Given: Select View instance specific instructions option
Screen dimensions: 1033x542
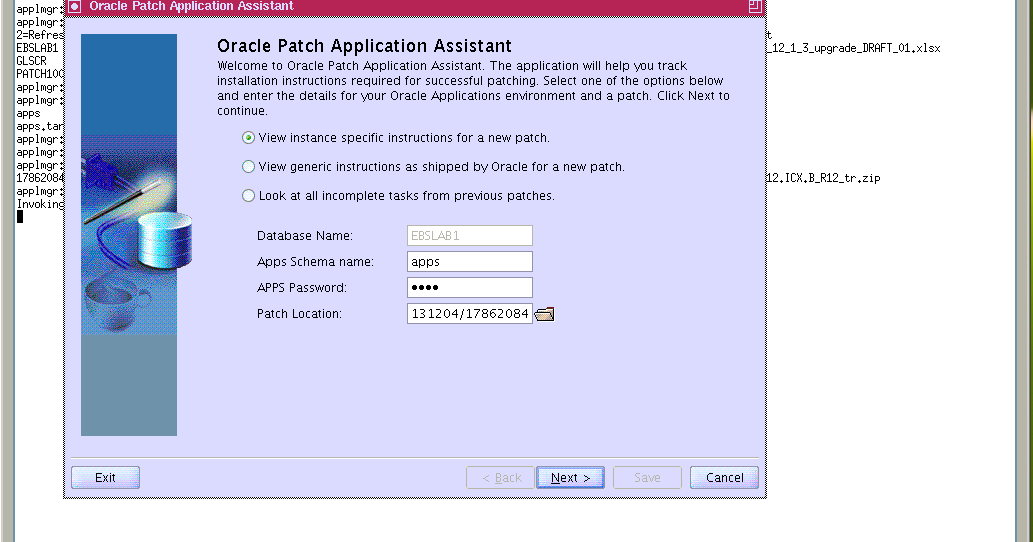Looking at the screenshot, I should point(248,138).
